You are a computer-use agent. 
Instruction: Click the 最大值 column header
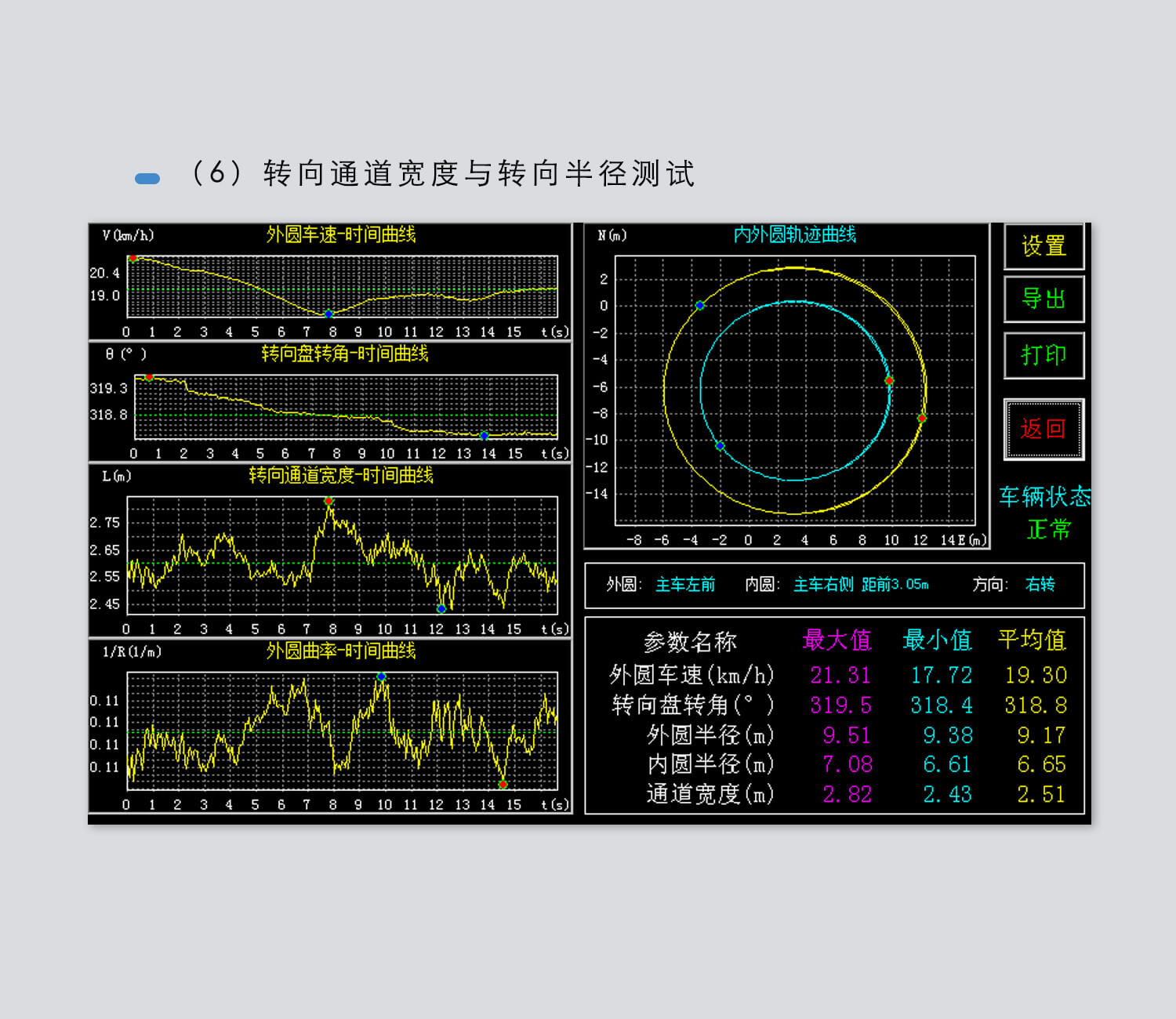(837, 640)
